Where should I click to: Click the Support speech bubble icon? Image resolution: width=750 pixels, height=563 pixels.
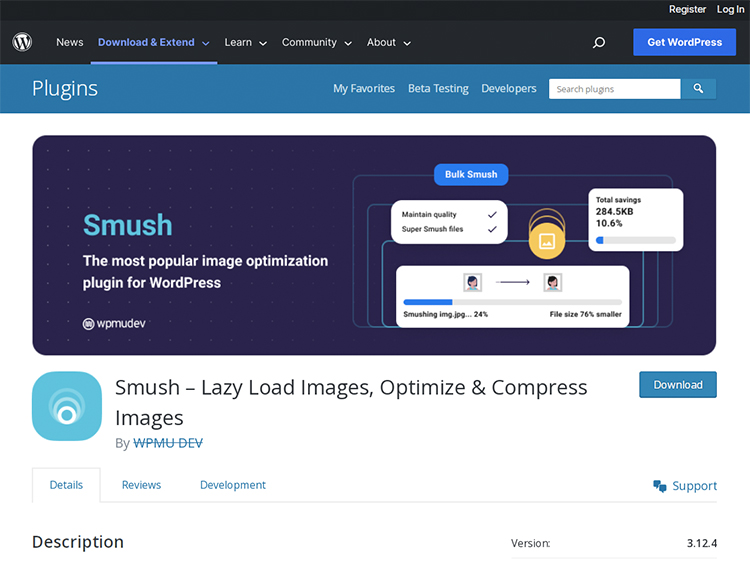coord(660,486)
